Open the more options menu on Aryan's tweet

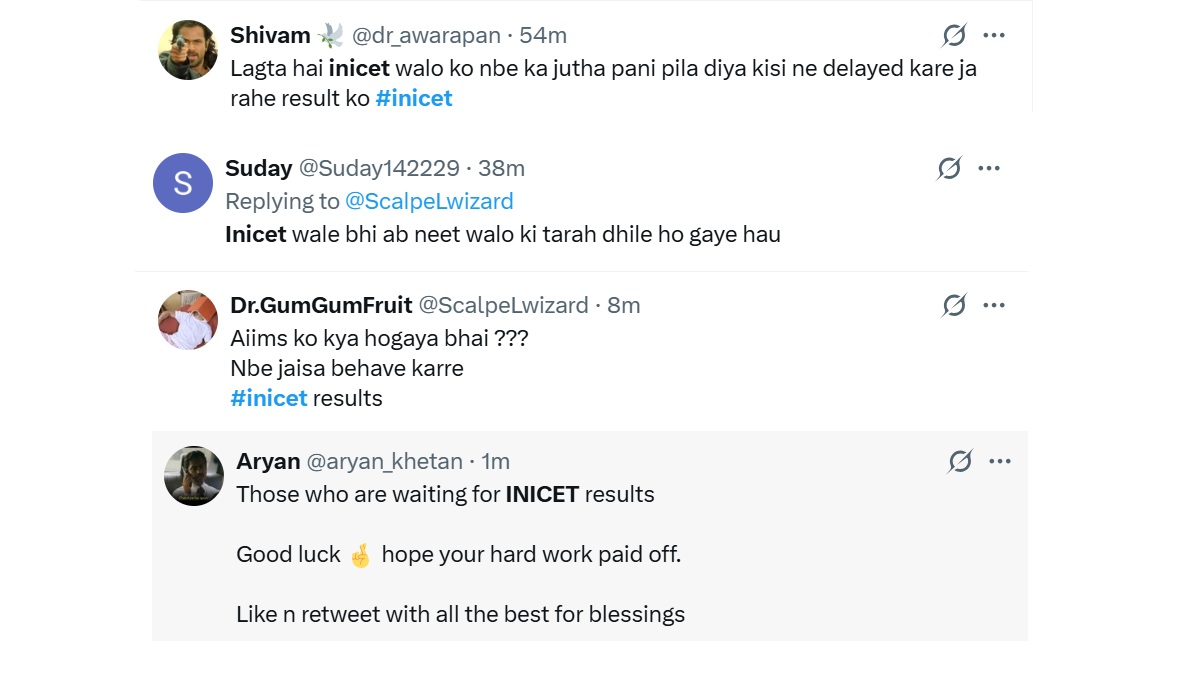coord(996,461)
